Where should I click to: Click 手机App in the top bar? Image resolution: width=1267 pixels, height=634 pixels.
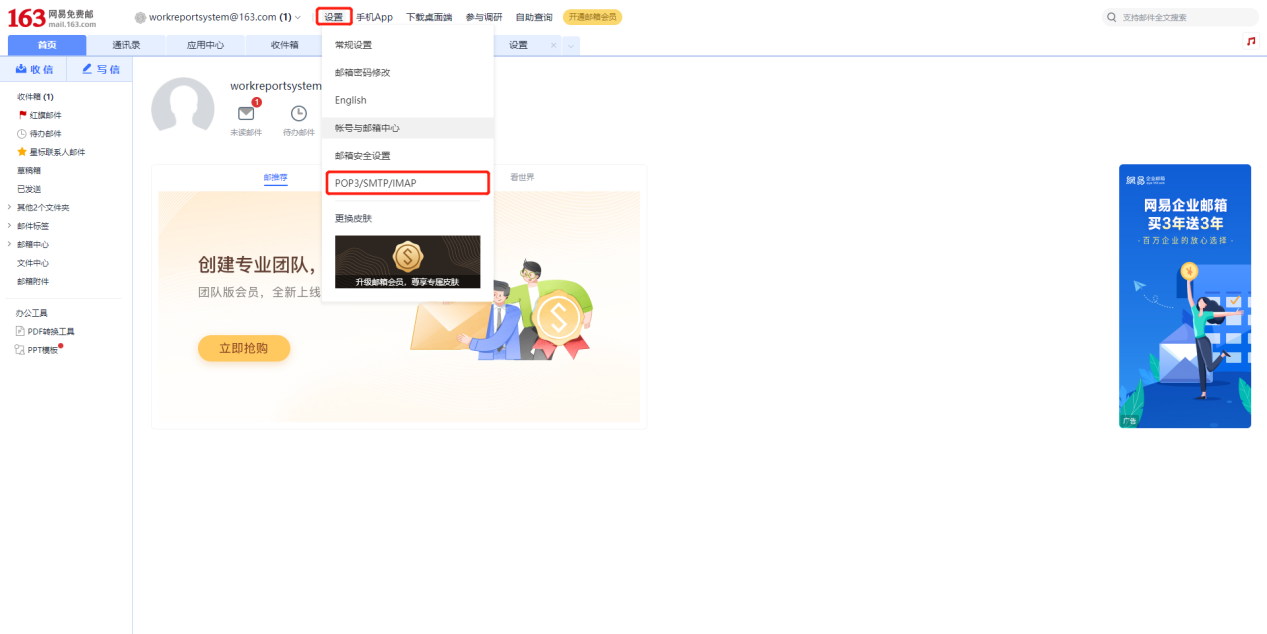[375, 17]
